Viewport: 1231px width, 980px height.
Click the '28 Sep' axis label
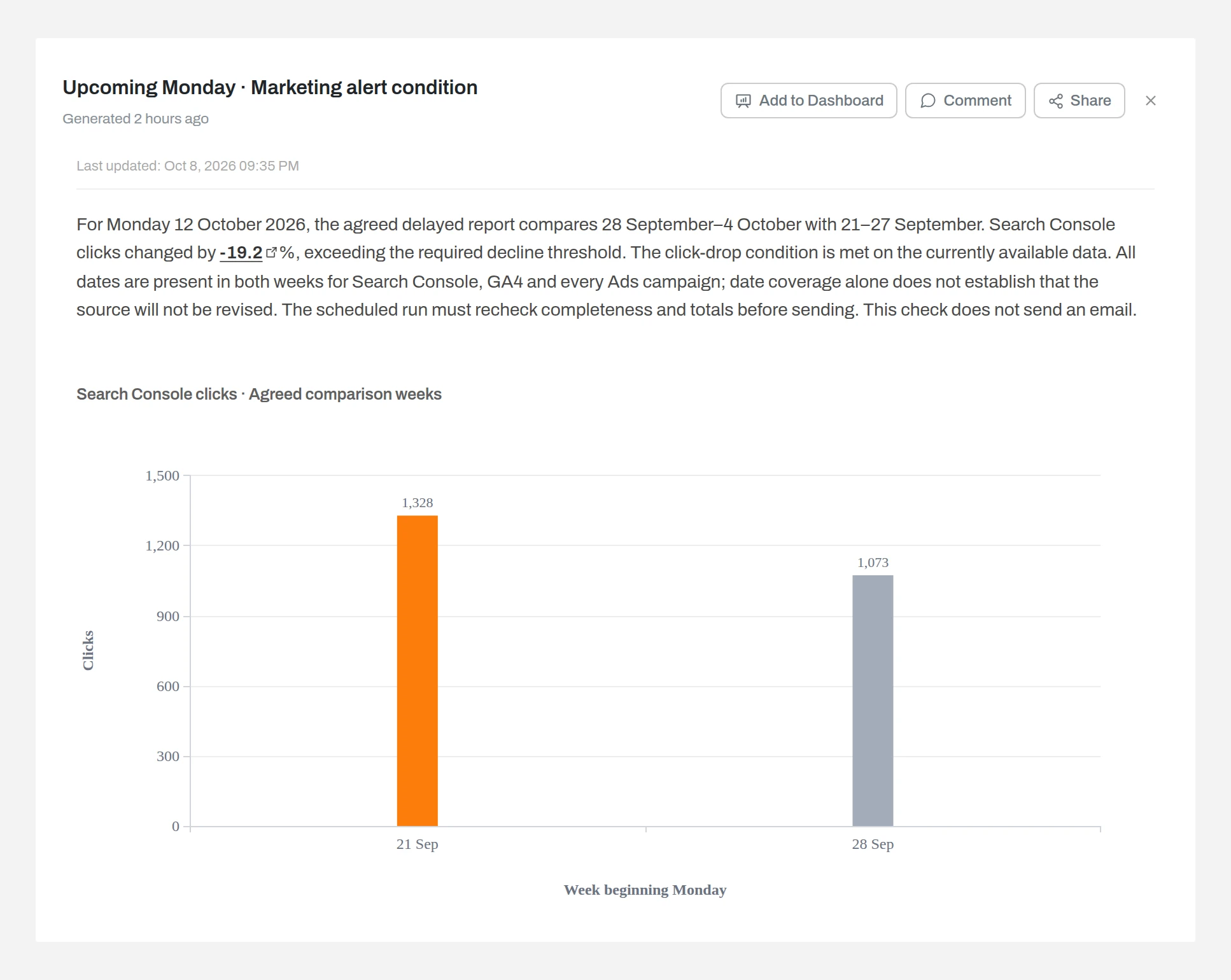point(873,844)
